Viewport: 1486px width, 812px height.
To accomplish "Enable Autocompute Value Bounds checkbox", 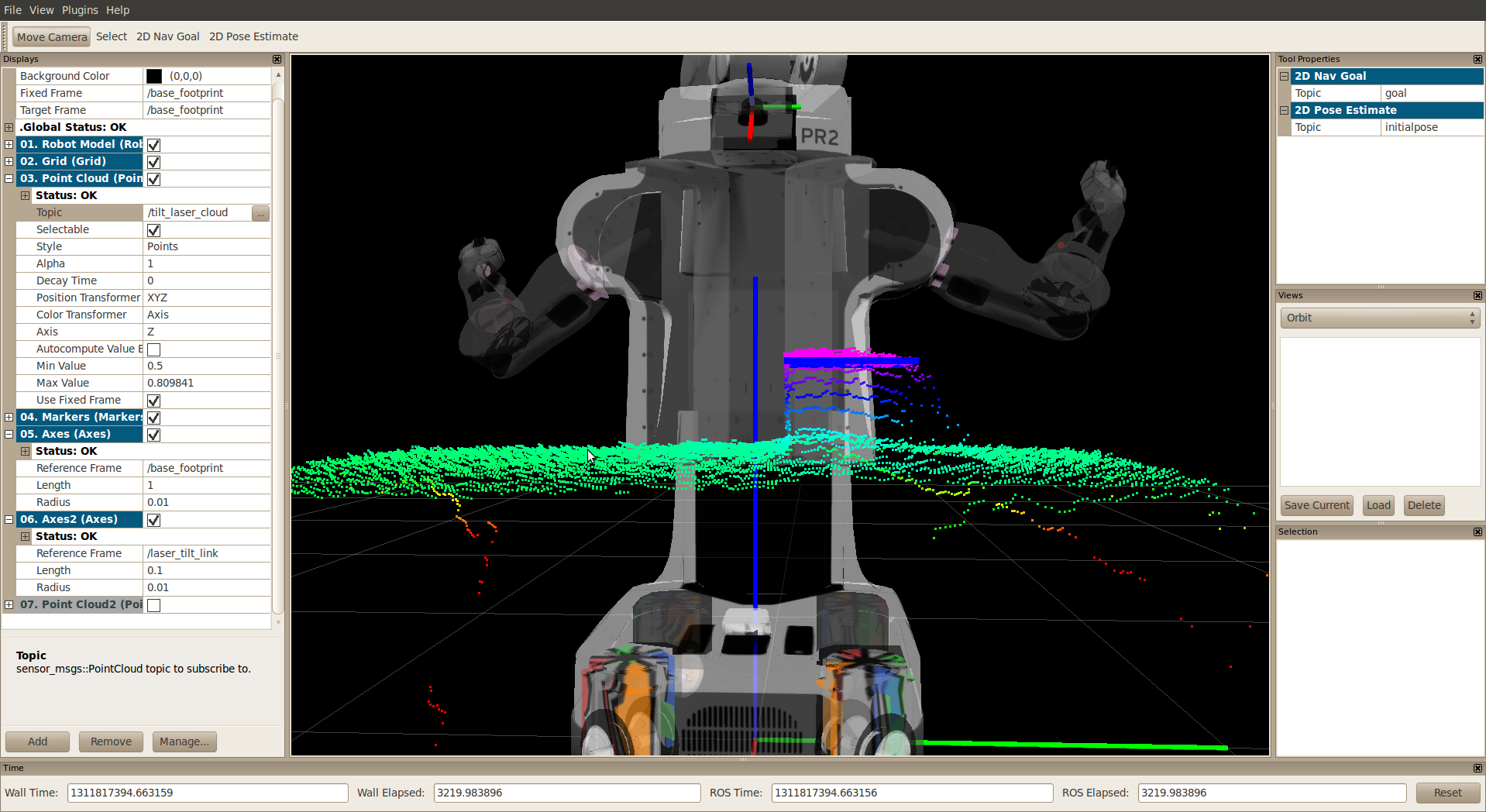I will click(x=153, y=349).
